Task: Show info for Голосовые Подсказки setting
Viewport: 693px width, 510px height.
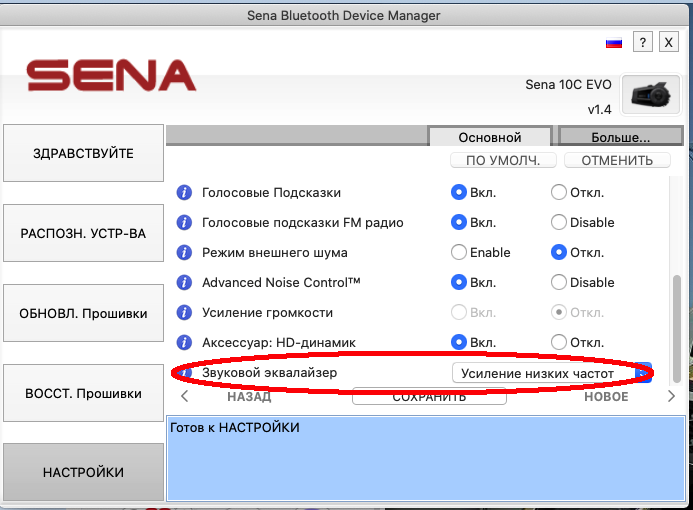Action: pos(184,192)
